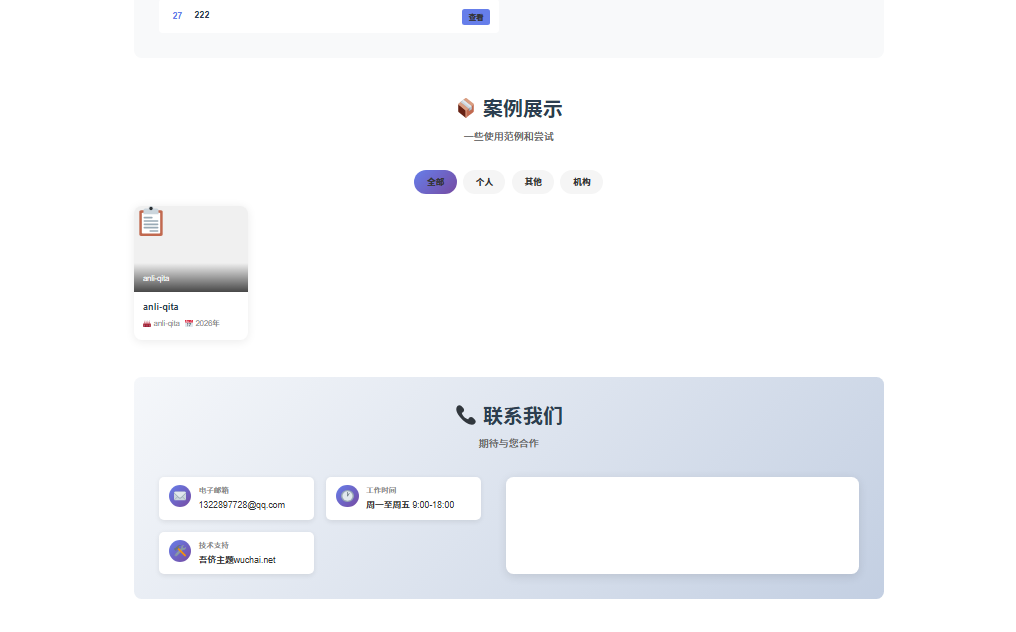Click the 222 list item title
The image size is (1016, 632).
point(202,15)
